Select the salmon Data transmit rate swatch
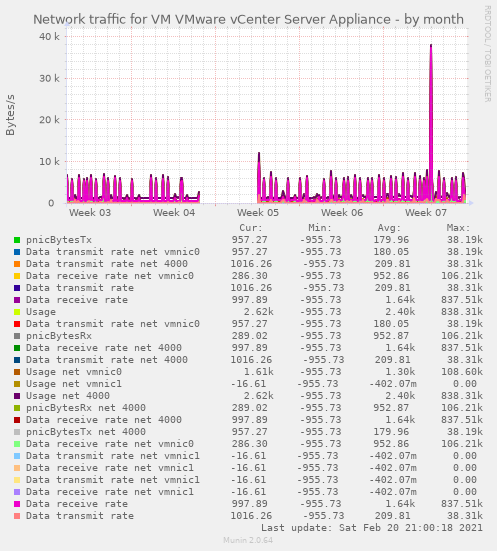 pos(17,516)
